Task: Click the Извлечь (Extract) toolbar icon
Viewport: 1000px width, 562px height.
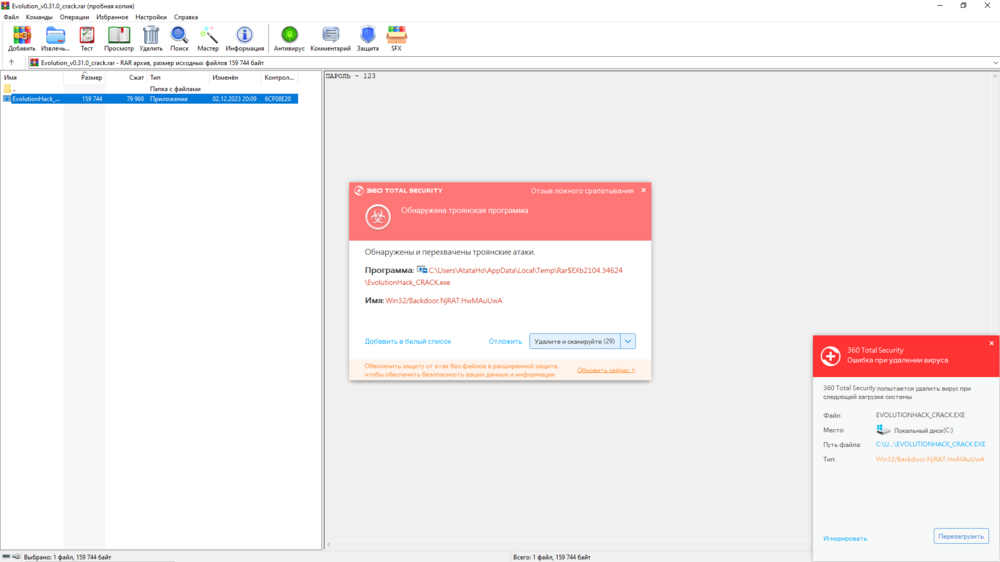Action: tap(55, 38)
